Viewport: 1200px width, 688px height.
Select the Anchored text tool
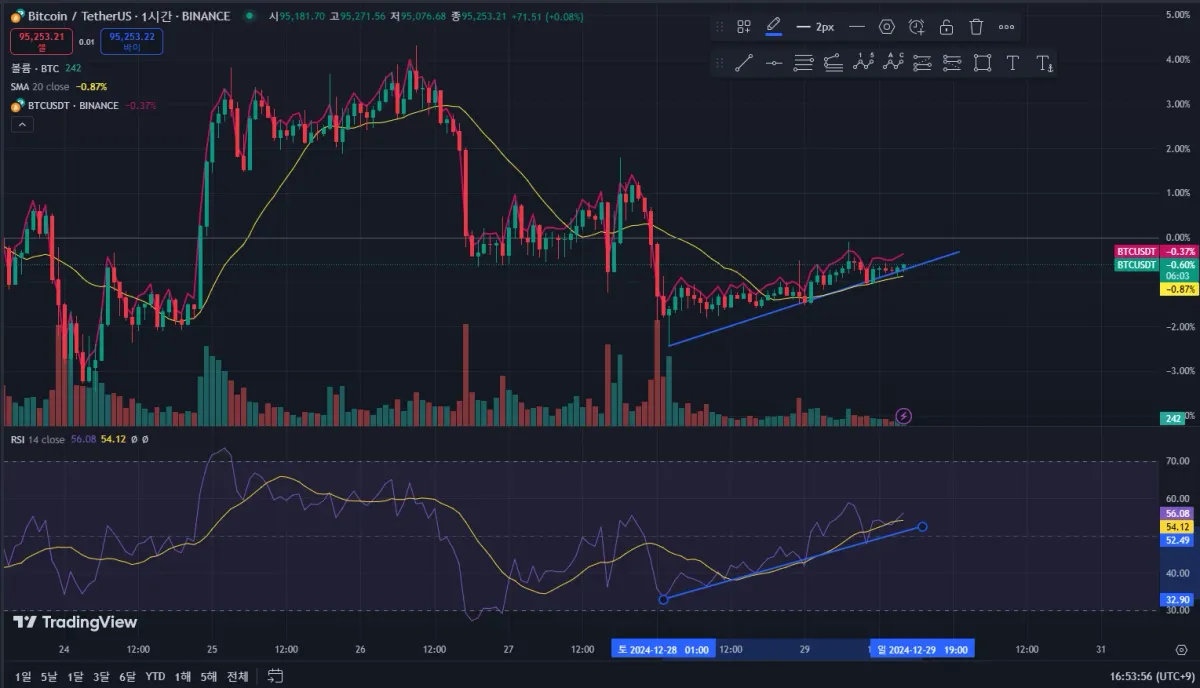pos(1044,63)
